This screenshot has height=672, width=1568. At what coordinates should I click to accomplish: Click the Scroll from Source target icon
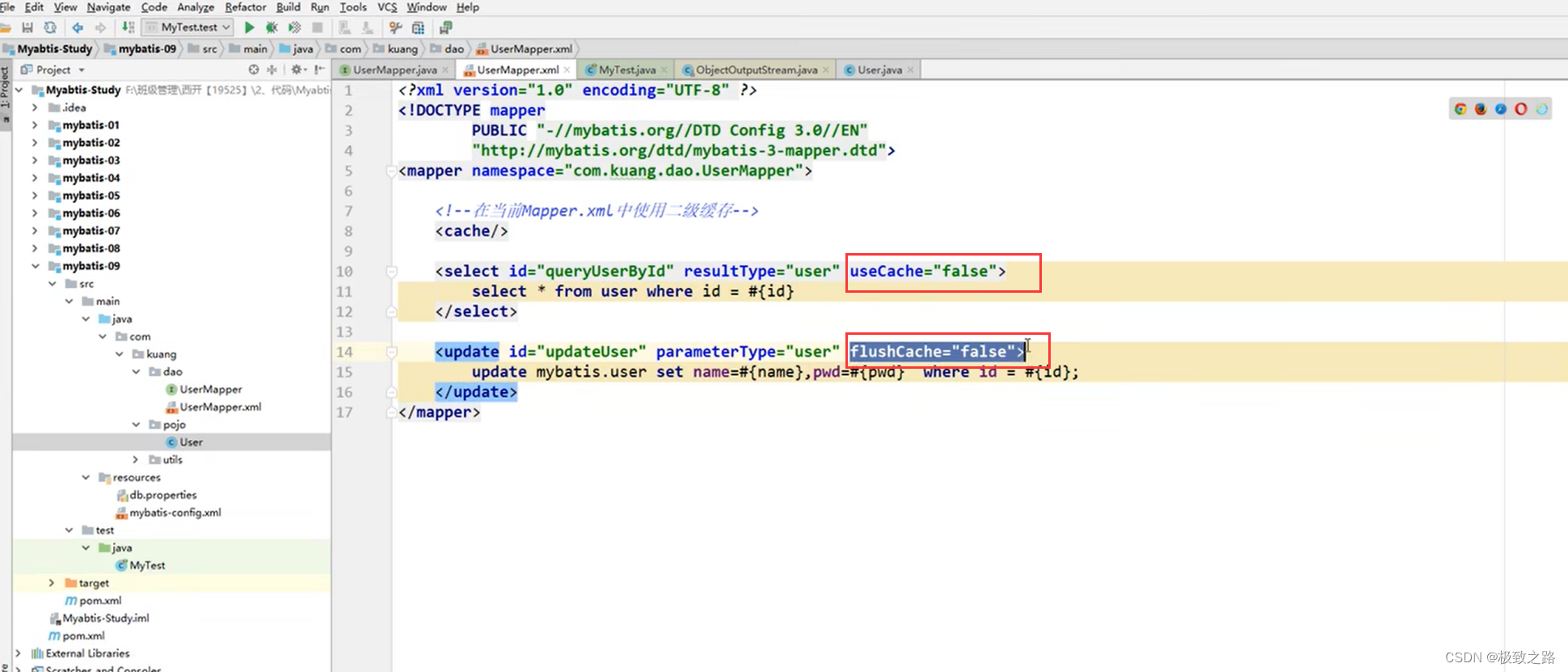(254, 70)
